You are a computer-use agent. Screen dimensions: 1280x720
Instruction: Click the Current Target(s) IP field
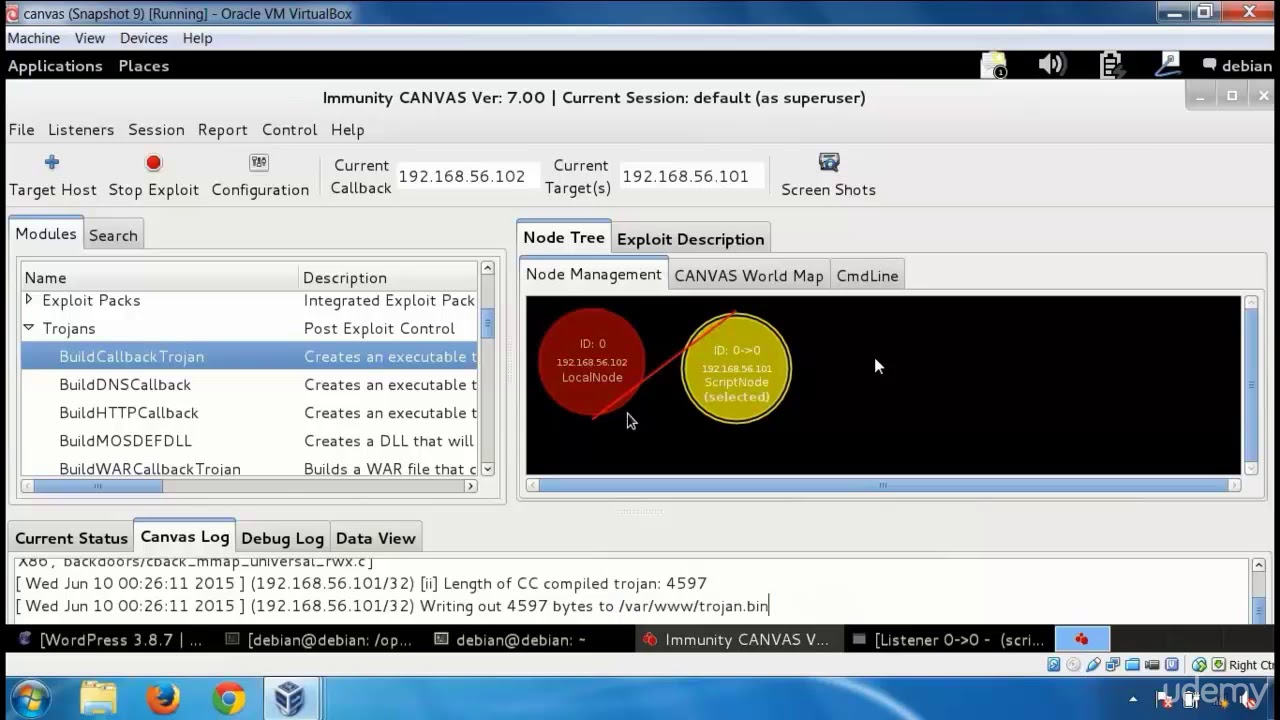692,176
